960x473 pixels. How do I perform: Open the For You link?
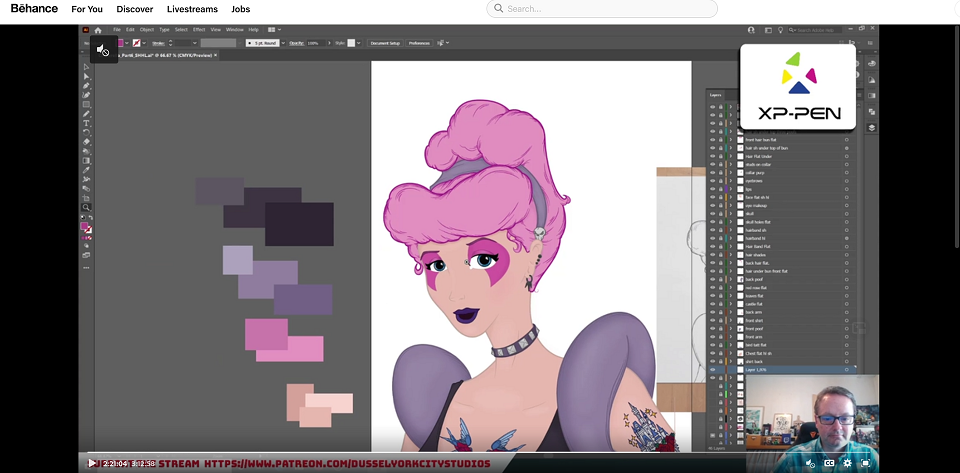click(87, 9)
